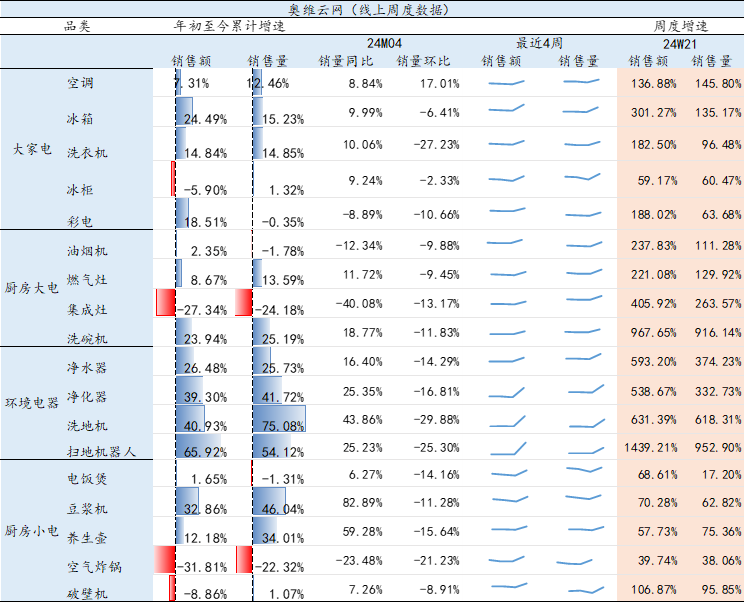Select the 967.65% value for 洗碗机
Image resolution: width=745 pixels, height=603 pixels.
tap(653, 333)
